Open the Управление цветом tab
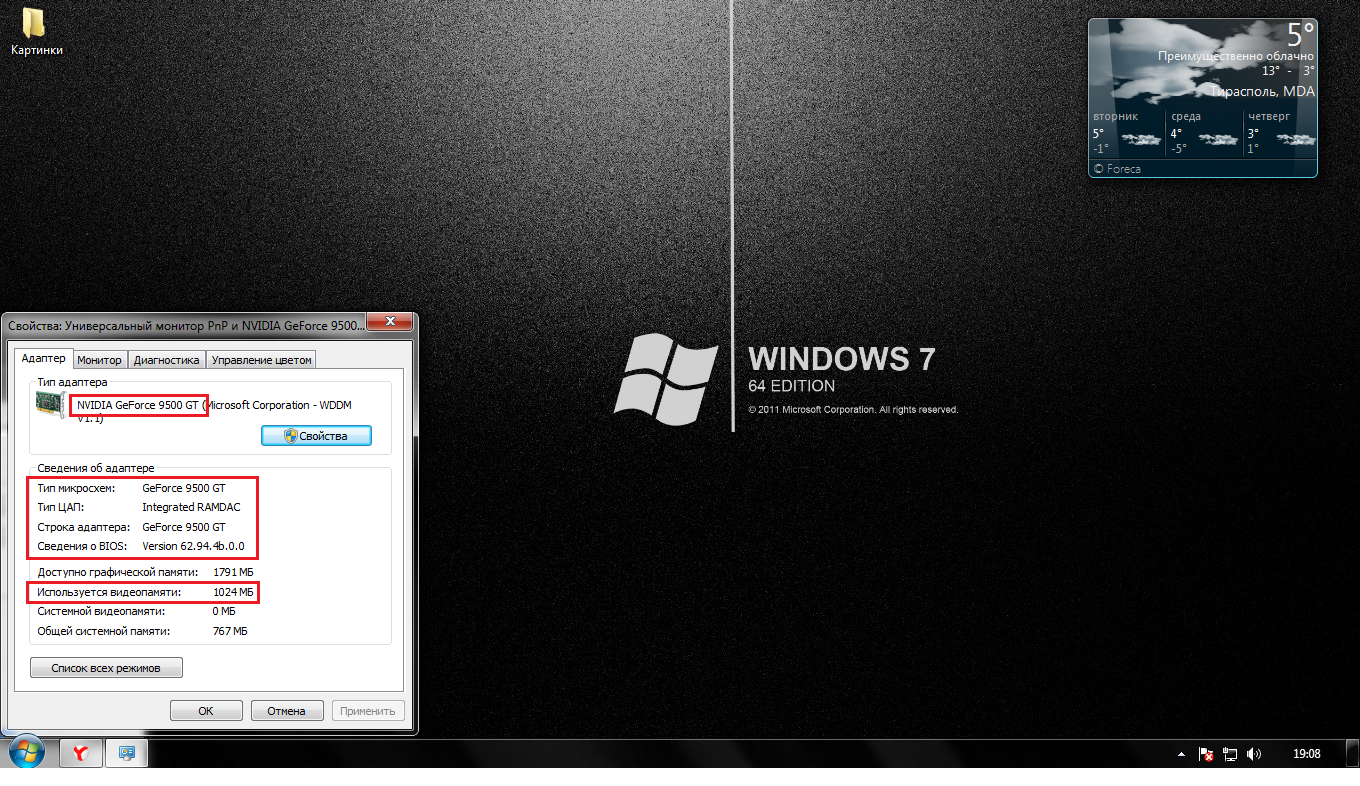1360x786 pixels. (262, 360)
